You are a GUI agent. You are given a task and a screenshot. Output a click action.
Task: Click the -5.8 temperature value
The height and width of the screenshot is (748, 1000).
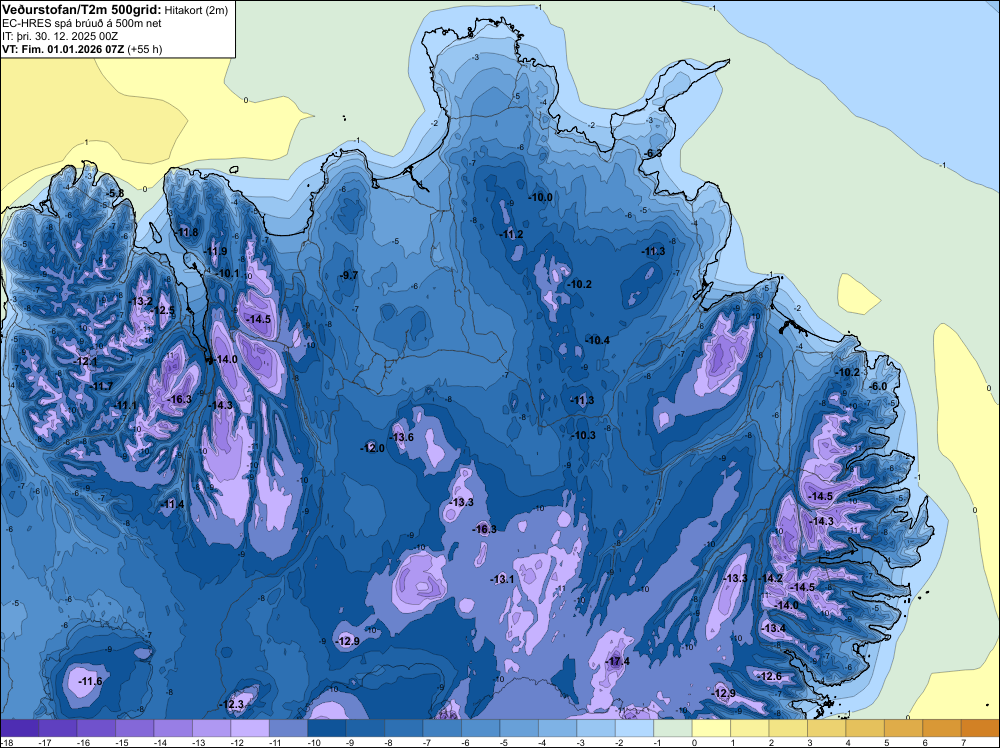[115, 193]
